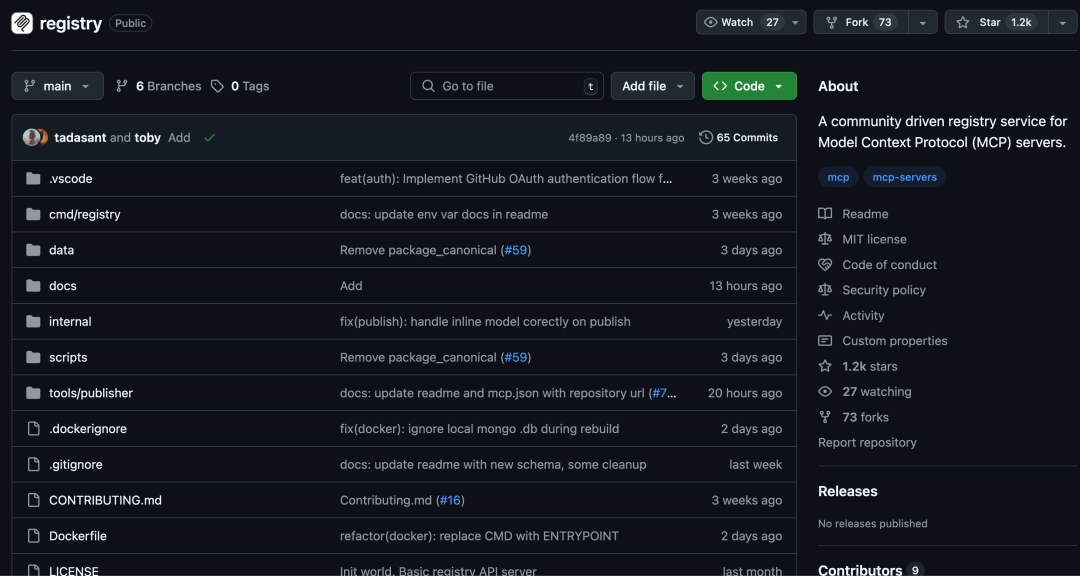Open the tadasant author profile link
This screenshot has width=1080, height=576.
[x=81, y=138]
